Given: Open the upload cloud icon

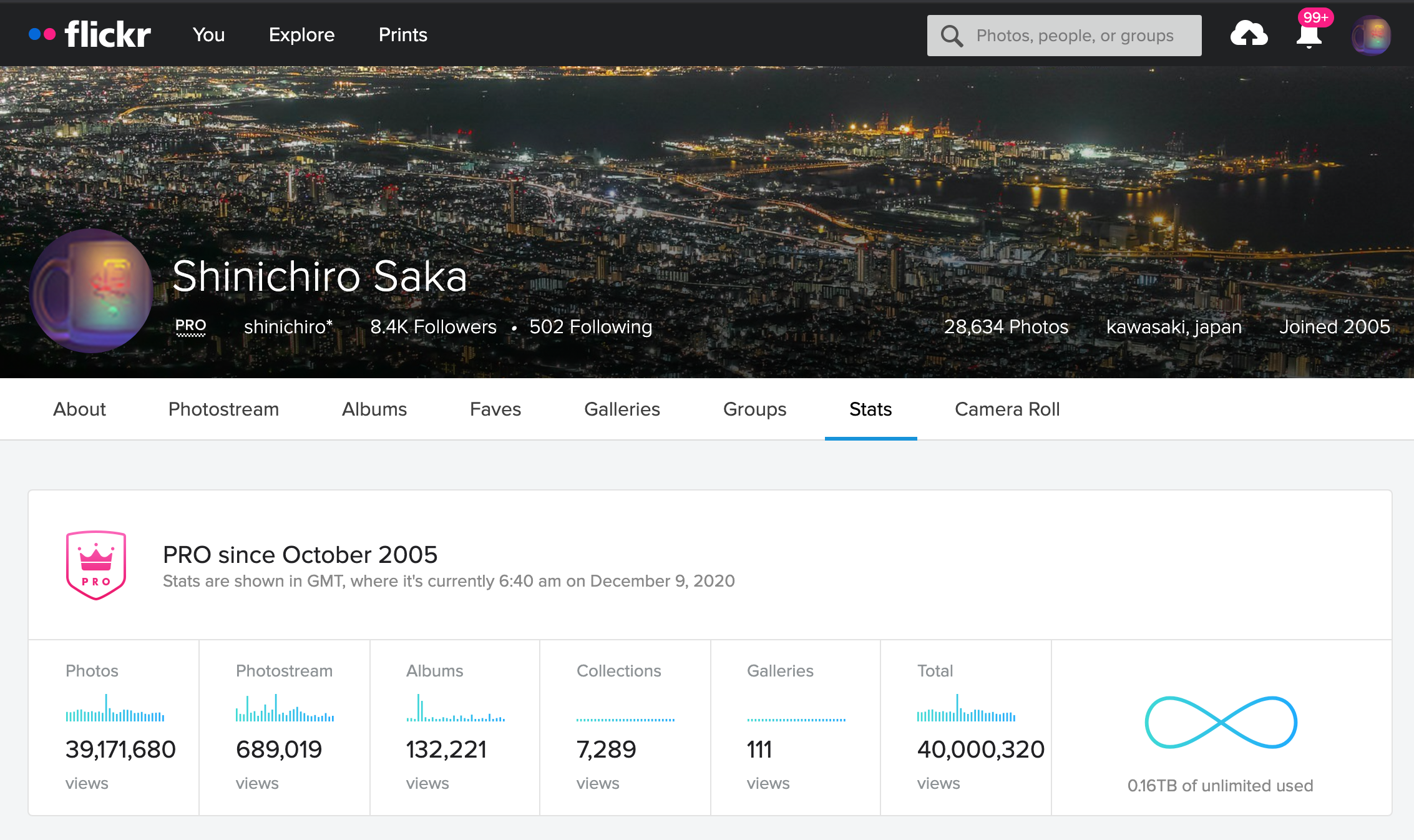Looking at the screenshot, I should pos(1249,34).
